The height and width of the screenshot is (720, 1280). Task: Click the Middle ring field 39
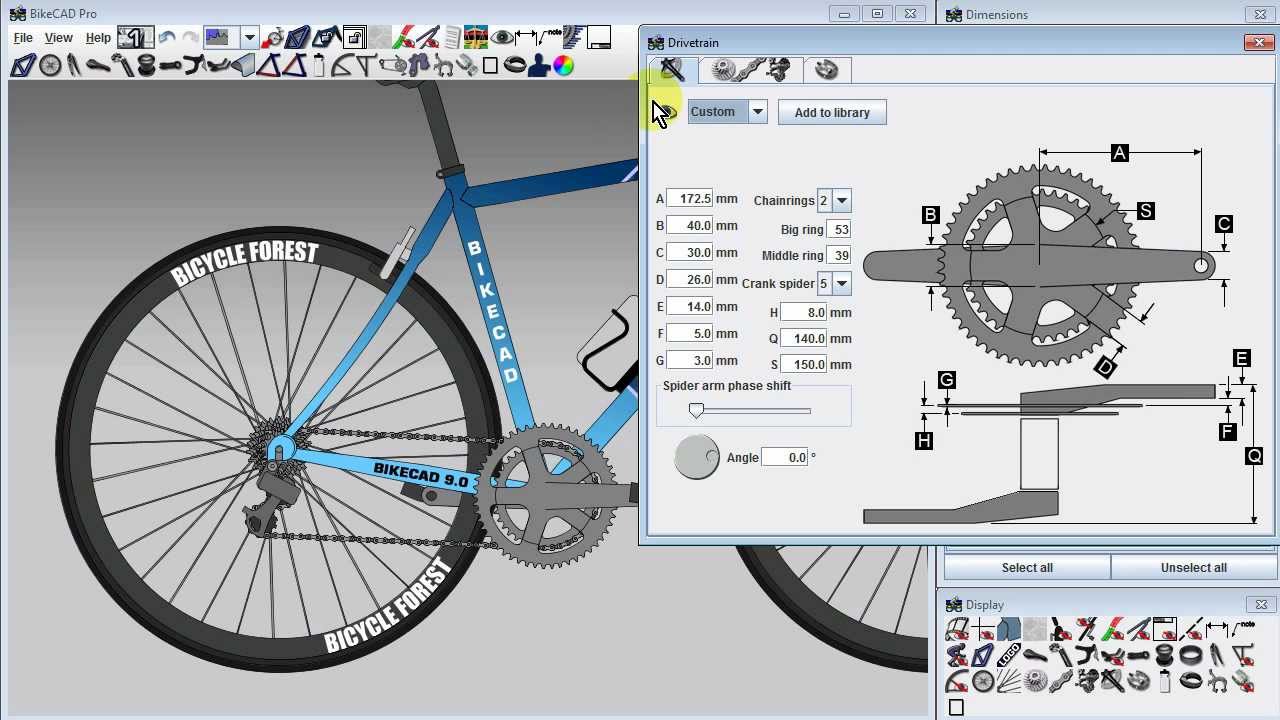point(839,256)
